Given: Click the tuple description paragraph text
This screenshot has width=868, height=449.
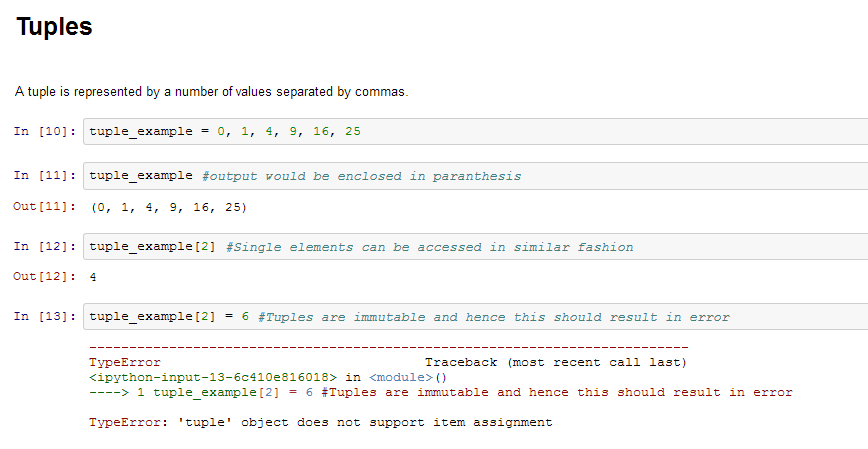Looking at the screenshot, I should click(x=211, y=92).
